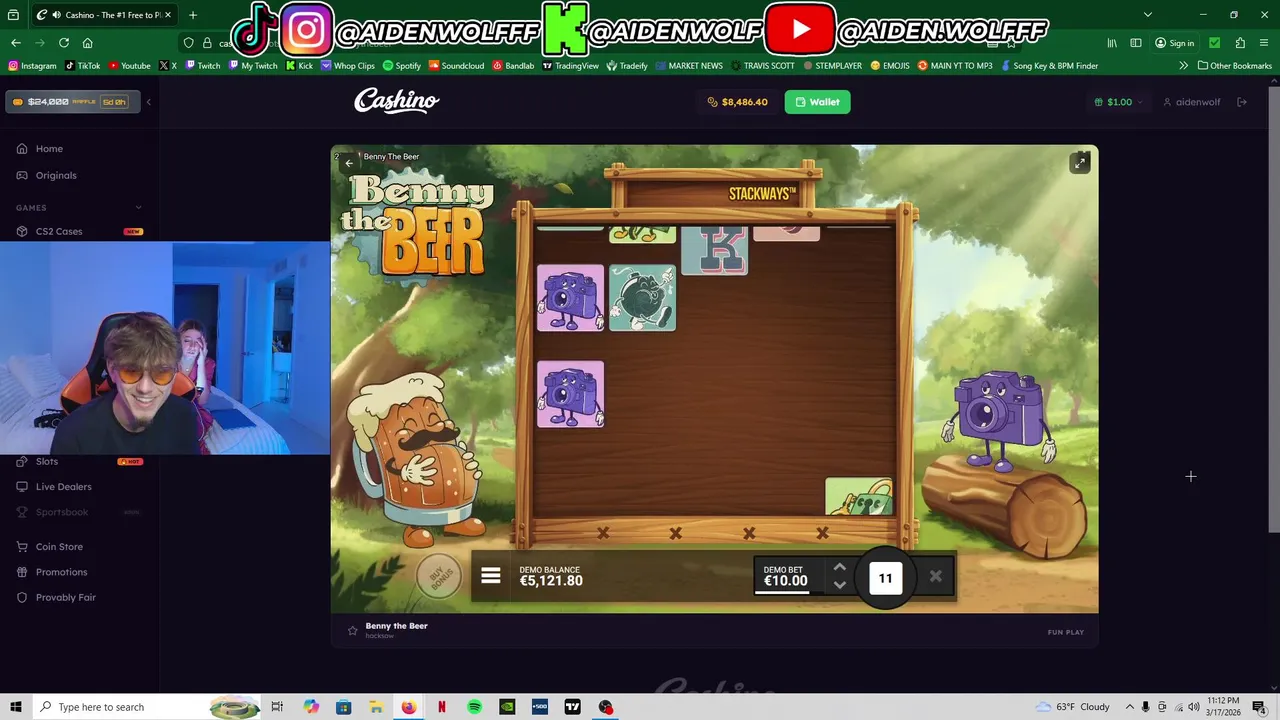This screenshot has width=1280, height=720.
Task: Open the Youtube bookmark
Action: click(129, 66)
